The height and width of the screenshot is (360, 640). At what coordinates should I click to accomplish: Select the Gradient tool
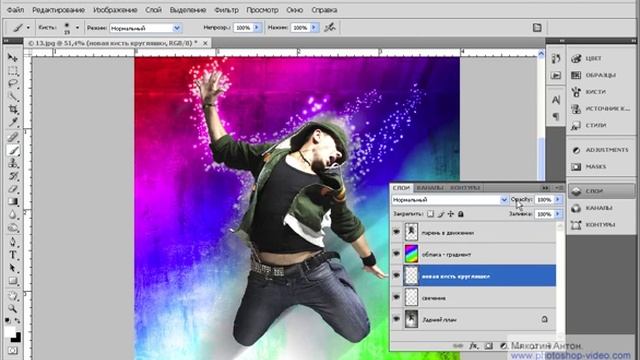[x=13, y=202]
